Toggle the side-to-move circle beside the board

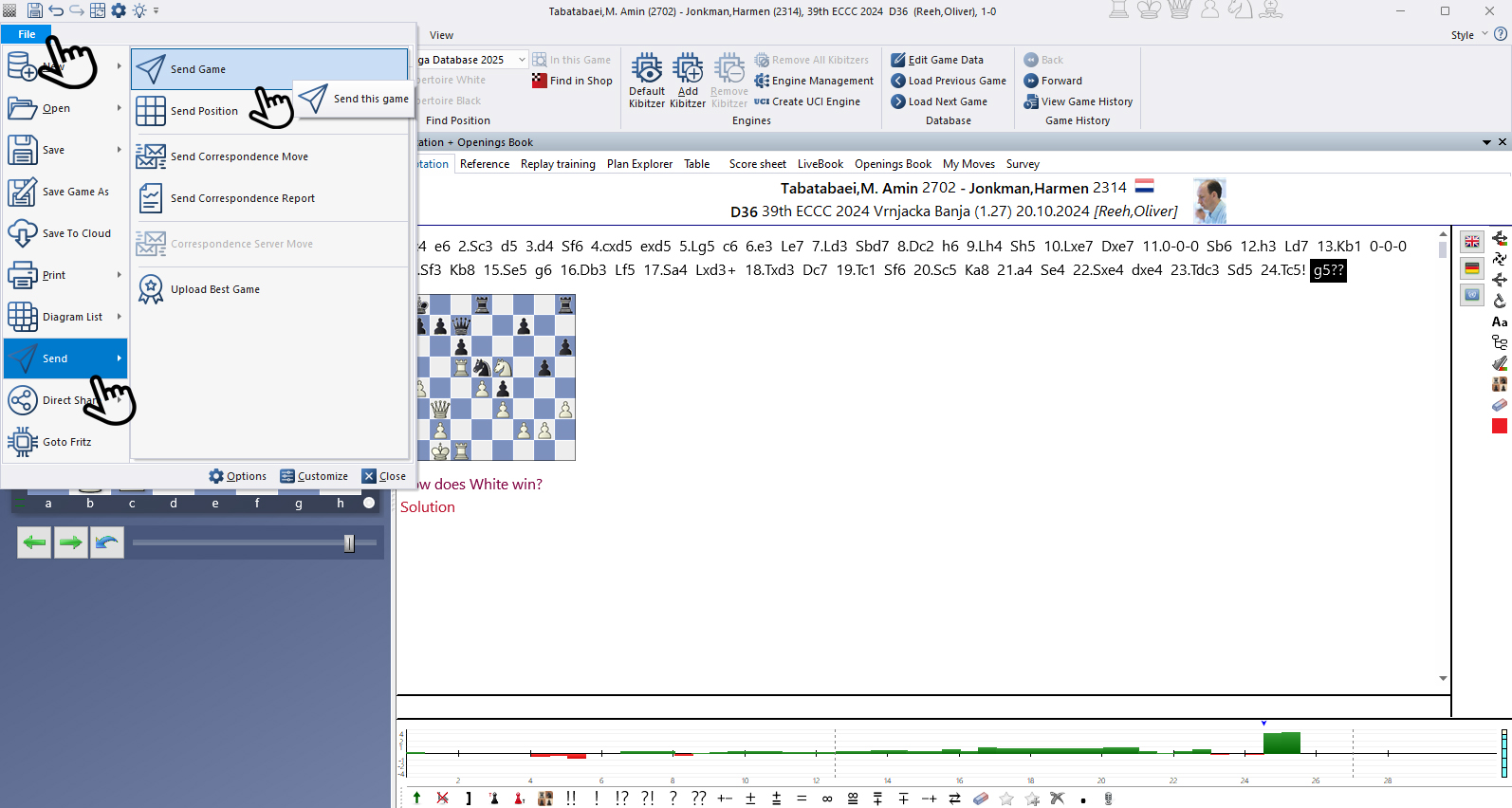pyautogui.click(x=369, y=504)
